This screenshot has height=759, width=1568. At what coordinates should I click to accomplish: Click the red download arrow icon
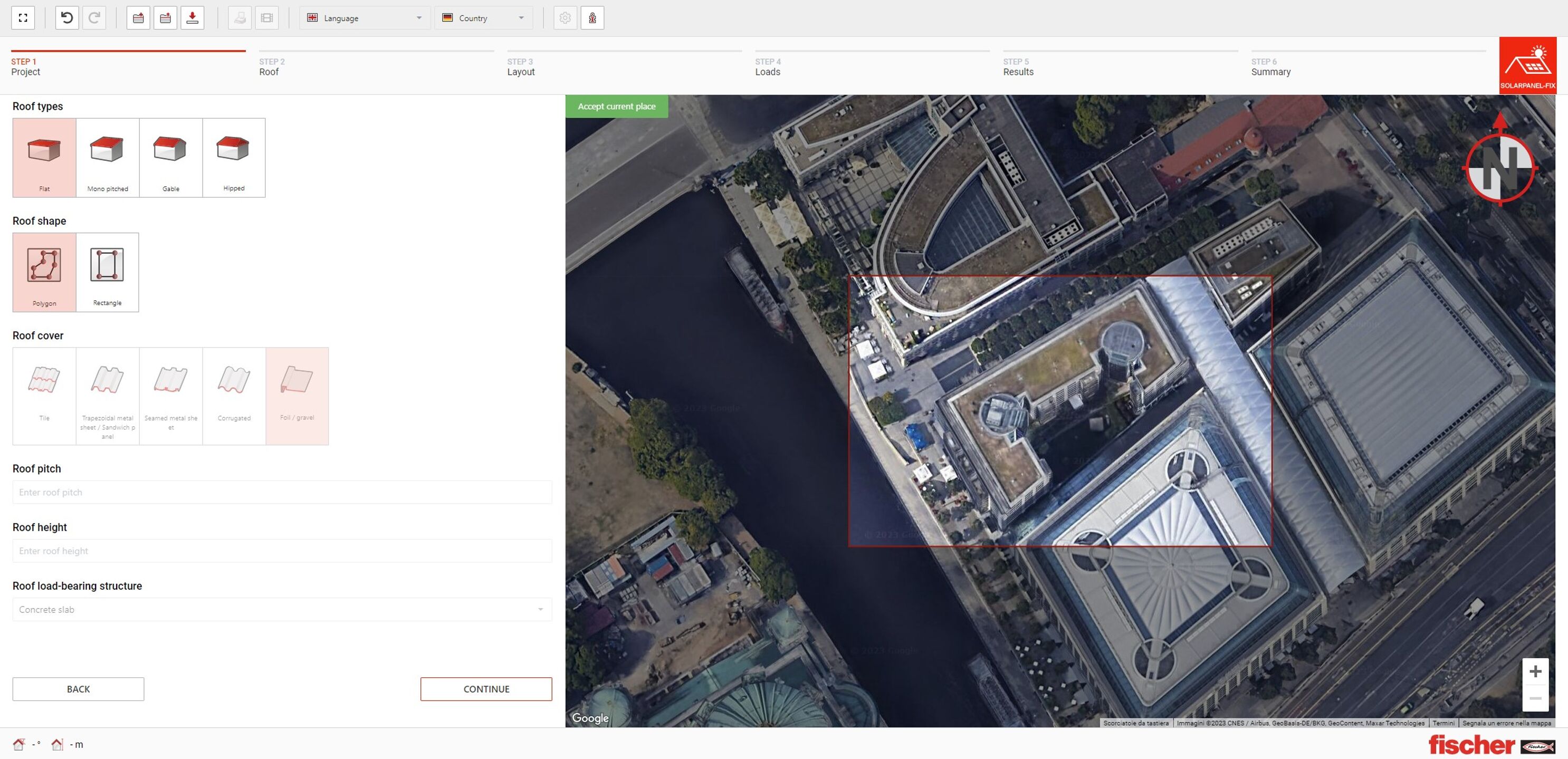coord(193,17)
